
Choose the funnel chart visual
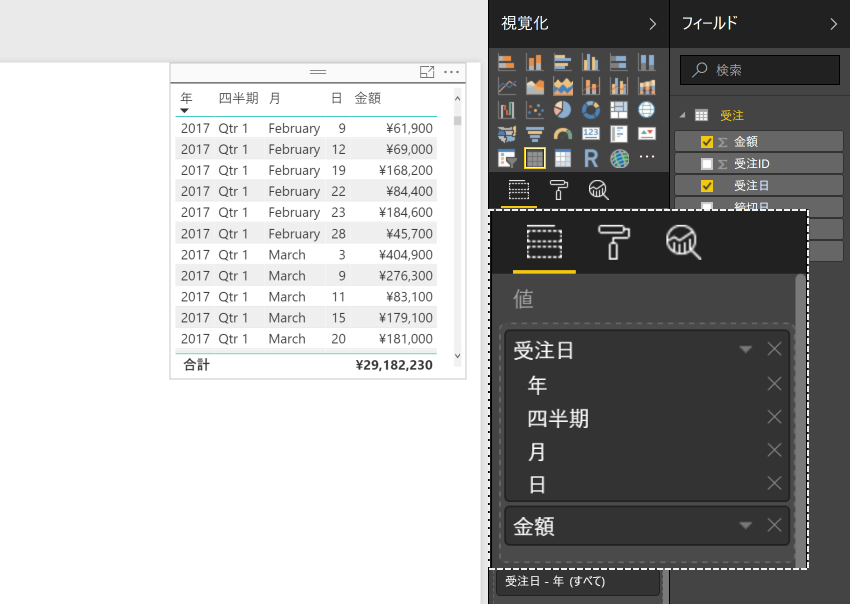pyautogui.click(x=535, y=134)
